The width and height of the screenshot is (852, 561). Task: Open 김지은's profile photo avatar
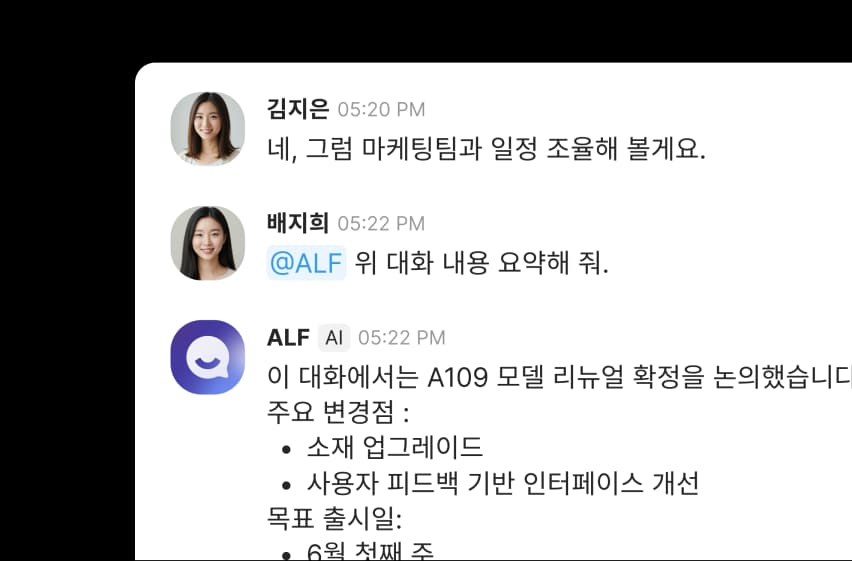click(208, 129)
